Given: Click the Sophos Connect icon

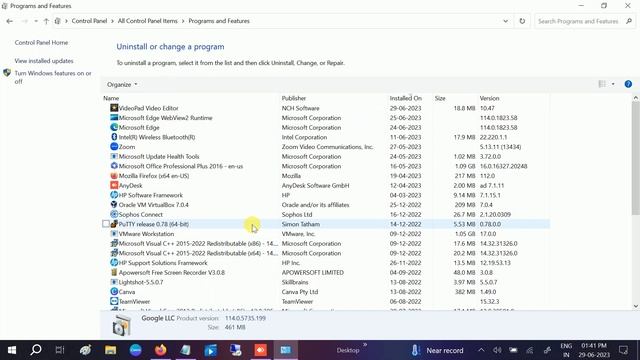Looking at the screenshot, I should point(114,214).
